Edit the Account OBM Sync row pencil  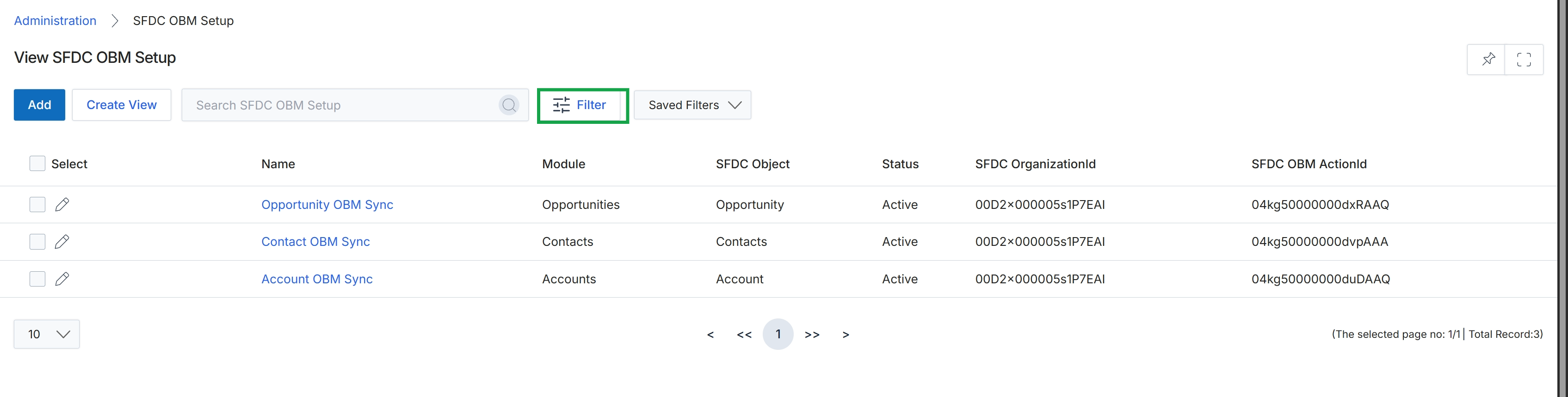point(62,278)
